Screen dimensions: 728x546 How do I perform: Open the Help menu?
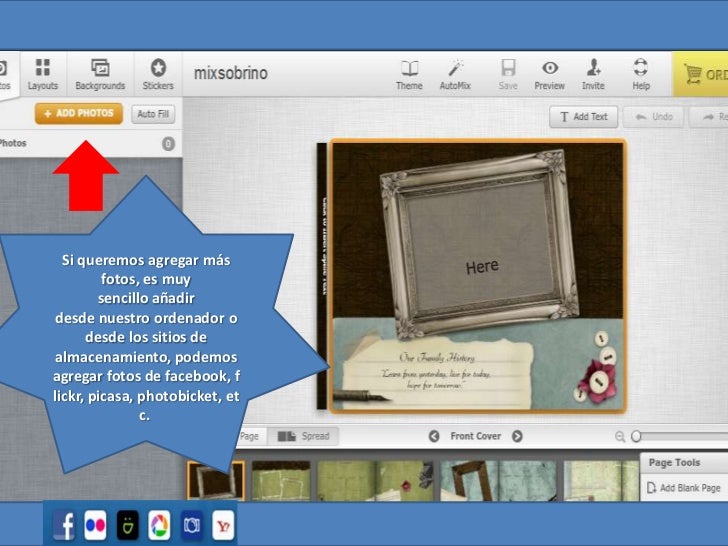(641, 74)
